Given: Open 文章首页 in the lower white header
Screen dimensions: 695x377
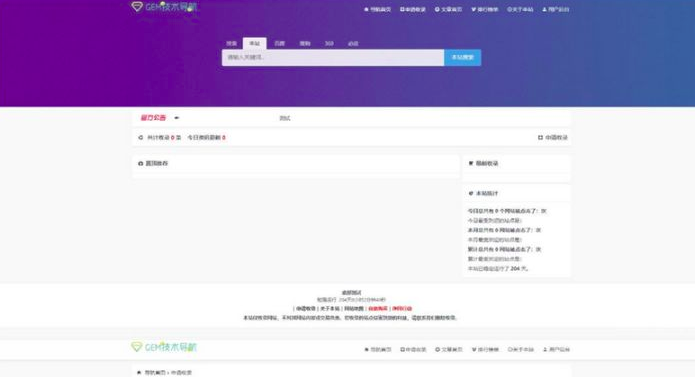Looking at the screenshot, I should click(449, 350).
